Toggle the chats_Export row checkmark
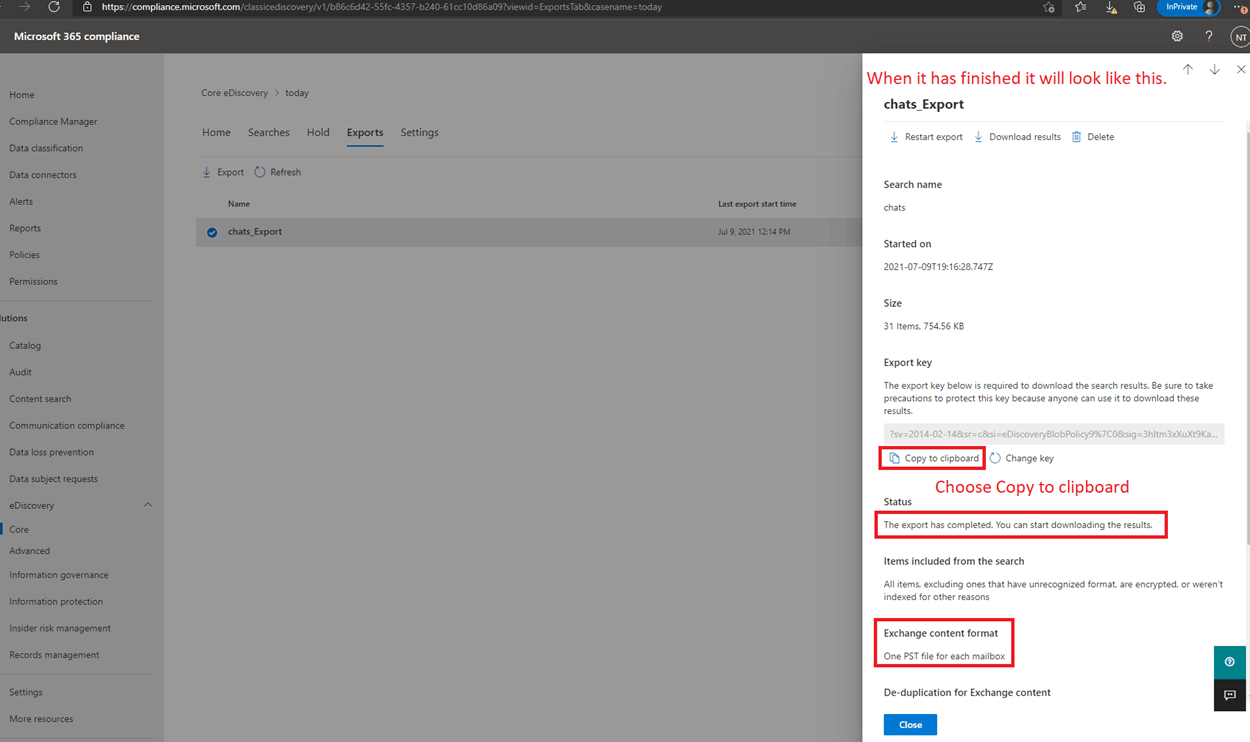This screenshot has height=742, width=1250. click(x=212, y=232)
